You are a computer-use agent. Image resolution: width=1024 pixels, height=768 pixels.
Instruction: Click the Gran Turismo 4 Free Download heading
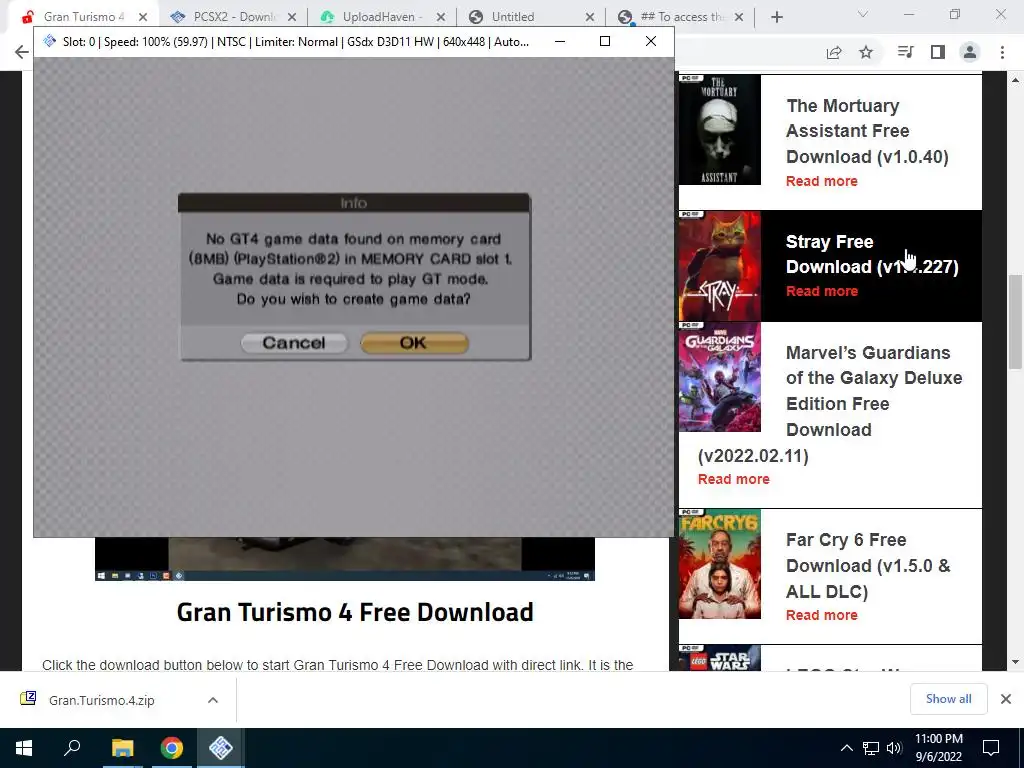click(x=355, y=613)
